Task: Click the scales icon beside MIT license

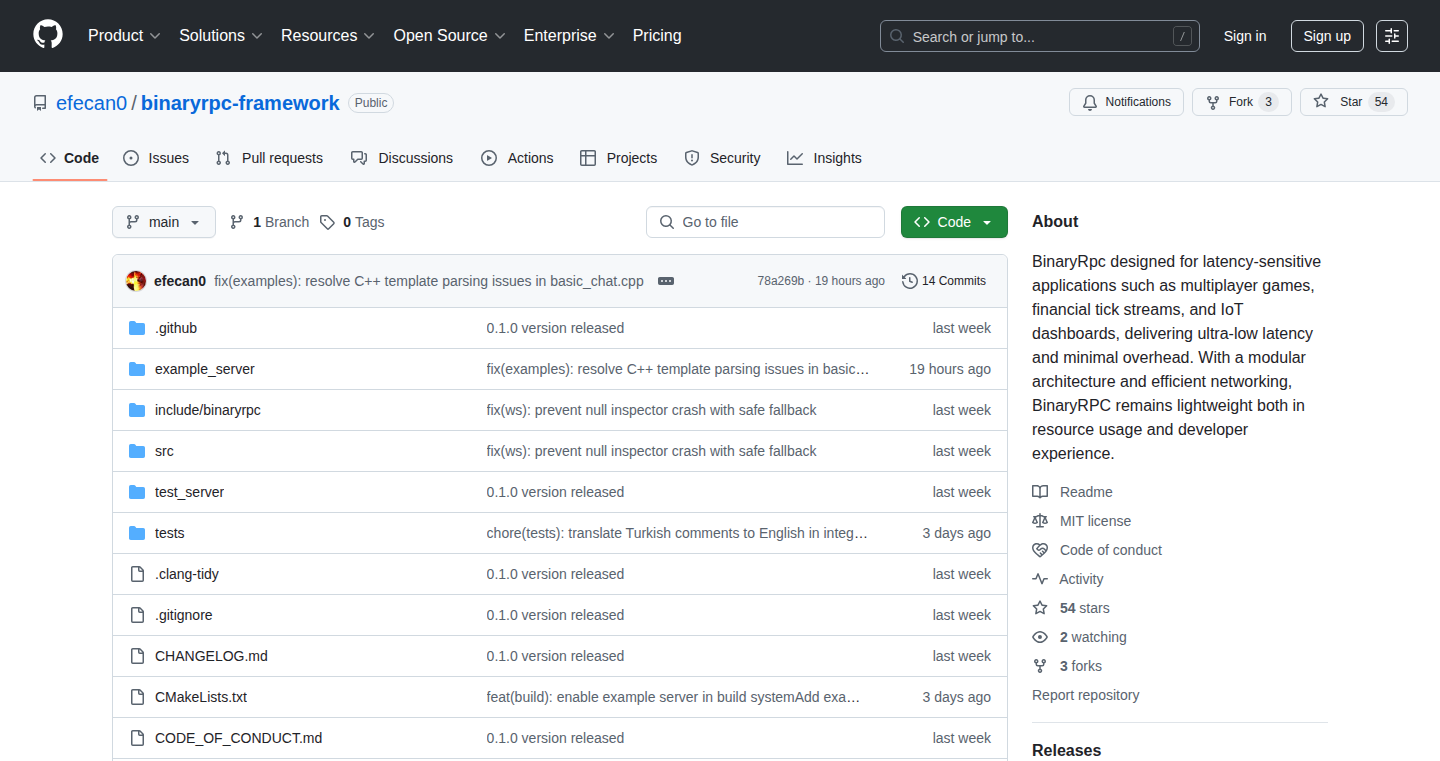Action: coord(1040,521)
